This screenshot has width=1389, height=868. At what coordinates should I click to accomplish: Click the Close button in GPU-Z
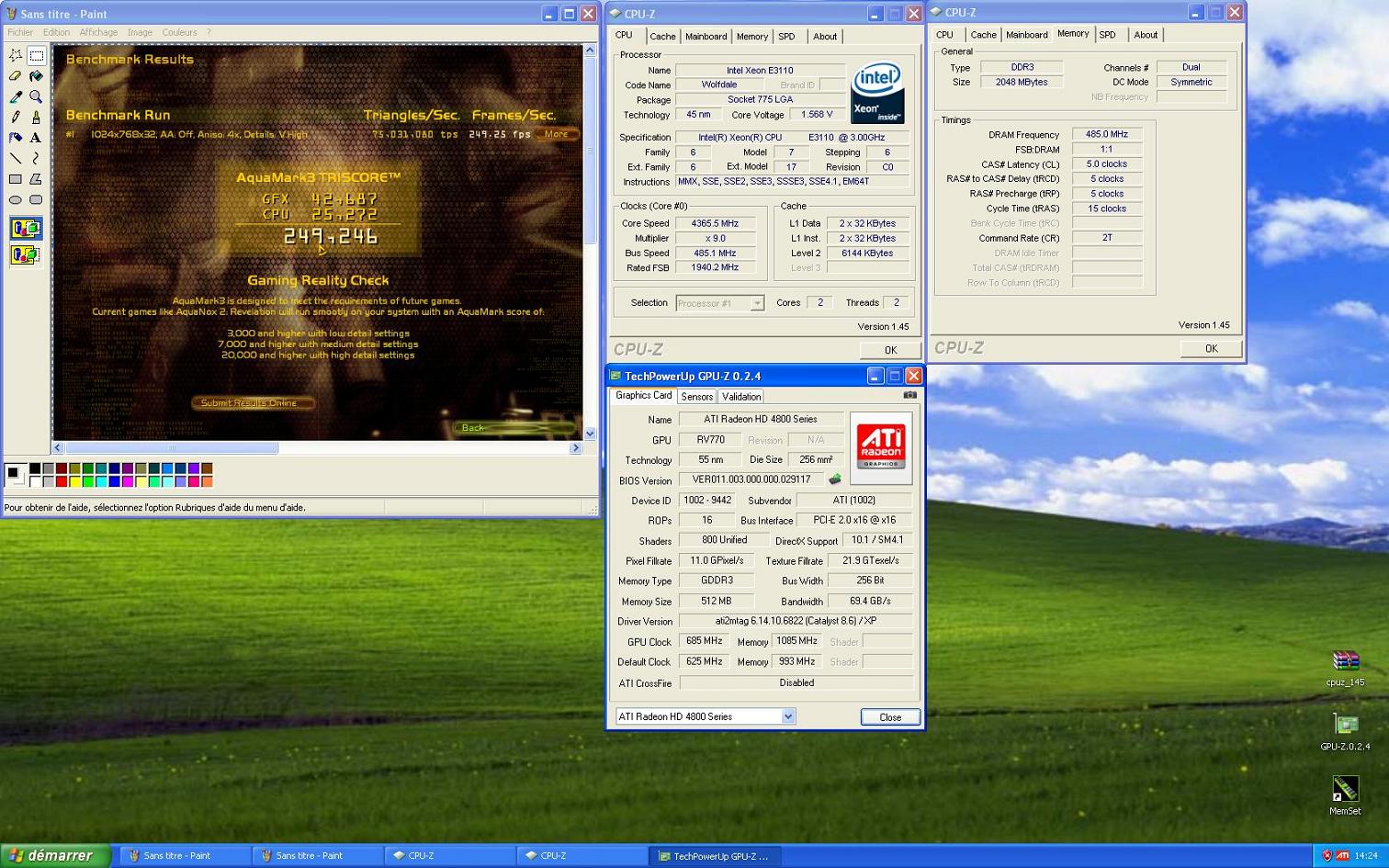(890, 717)
